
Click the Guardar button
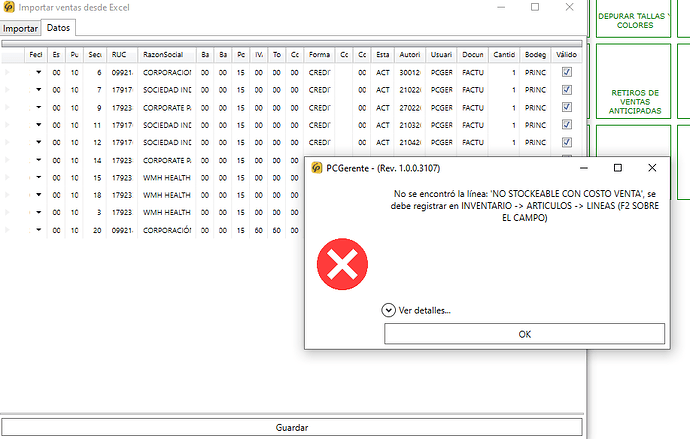click(291, 427)
